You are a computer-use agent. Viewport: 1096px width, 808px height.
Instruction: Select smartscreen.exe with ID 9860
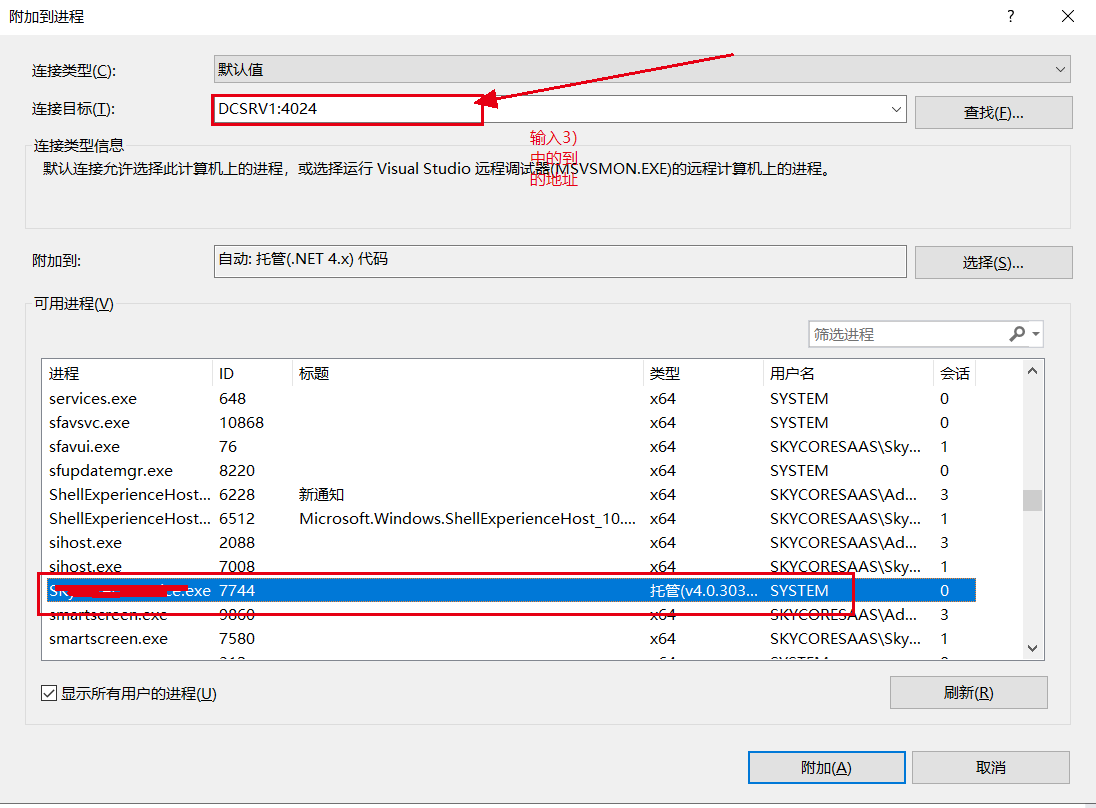tap(509, 614)
